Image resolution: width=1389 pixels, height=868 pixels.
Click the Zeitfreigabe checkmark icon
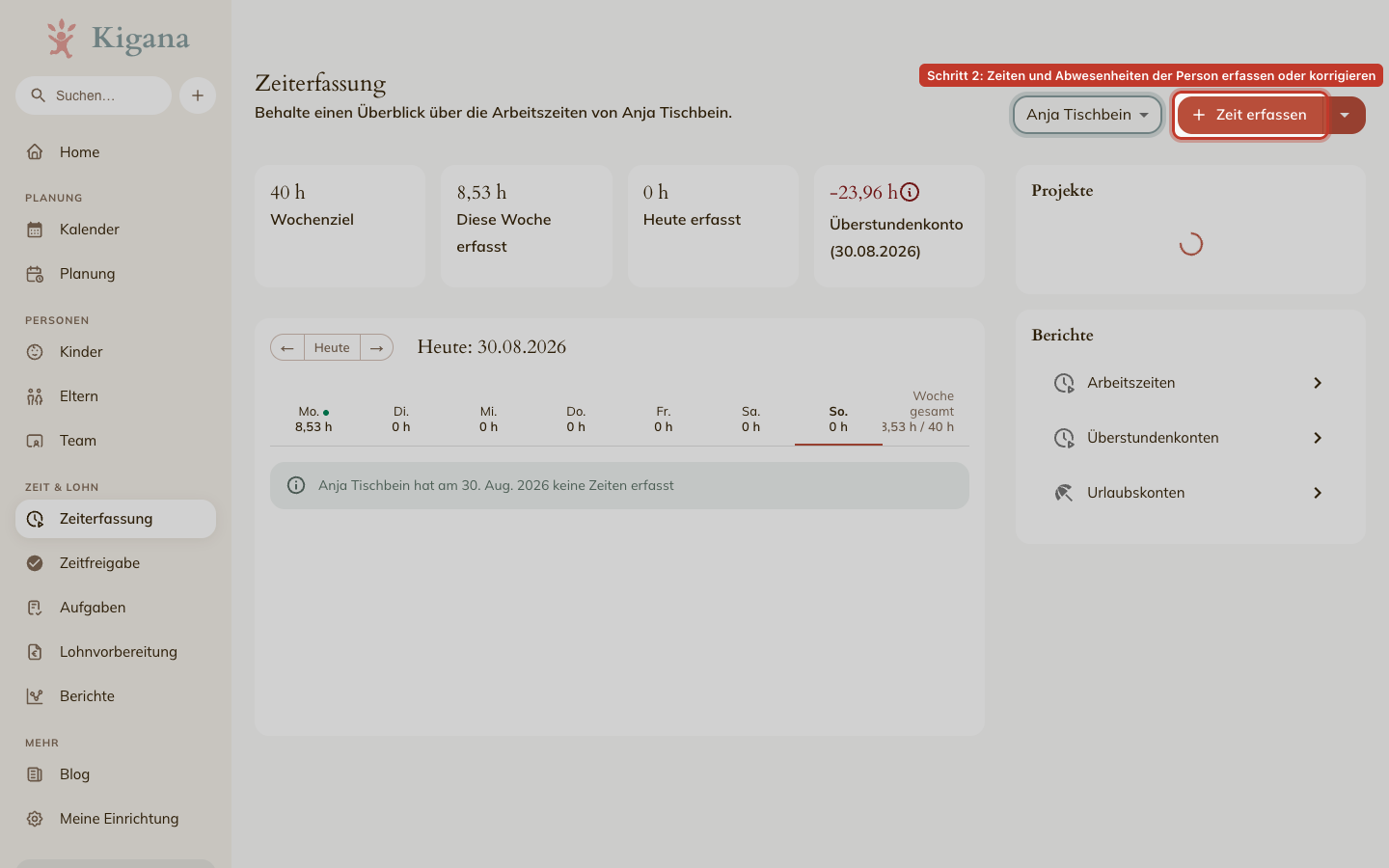[35, 563]
